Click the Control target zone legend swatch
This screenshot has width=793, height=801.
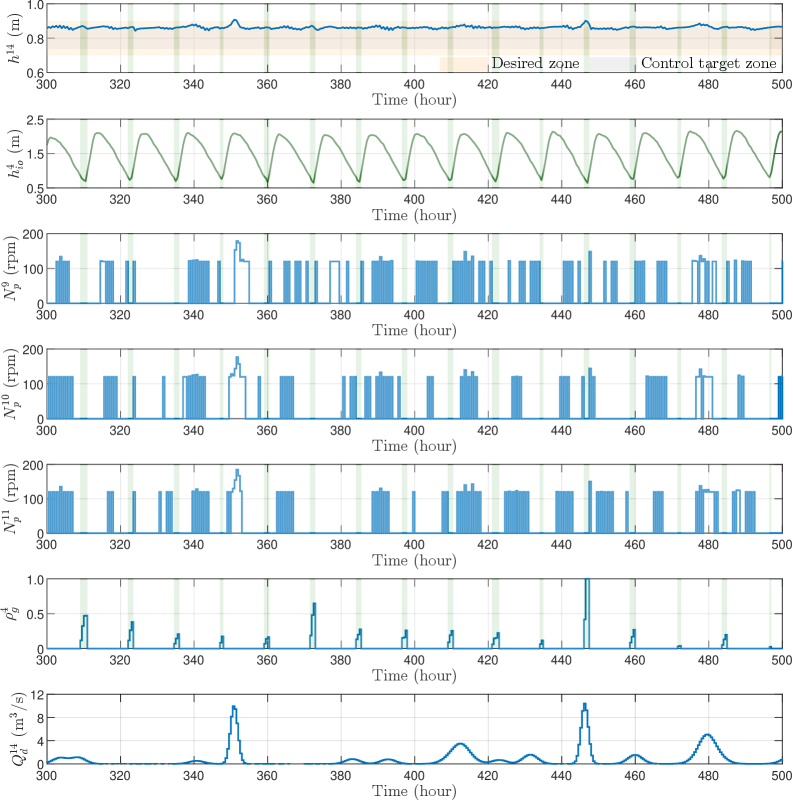(x=611, y=64)
